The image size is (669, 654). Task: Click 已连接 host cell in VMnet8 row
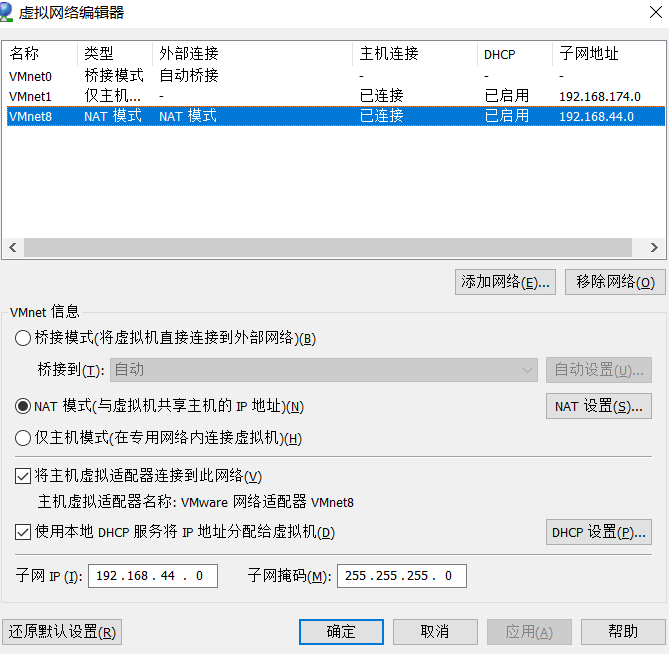pyautogui.click(x=381, y=116)
